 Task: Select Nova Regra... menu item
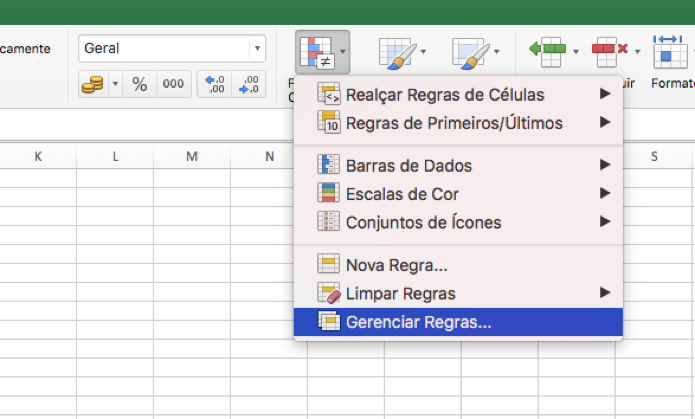coord(458,265)
